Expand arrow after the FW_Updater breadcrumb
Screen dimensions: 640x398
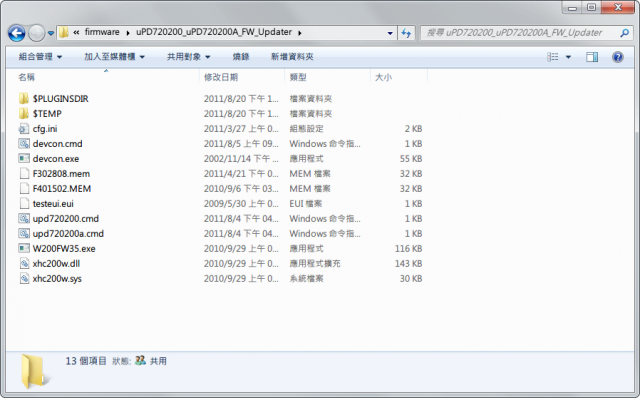pyautogui.click(x=300, y=33)
